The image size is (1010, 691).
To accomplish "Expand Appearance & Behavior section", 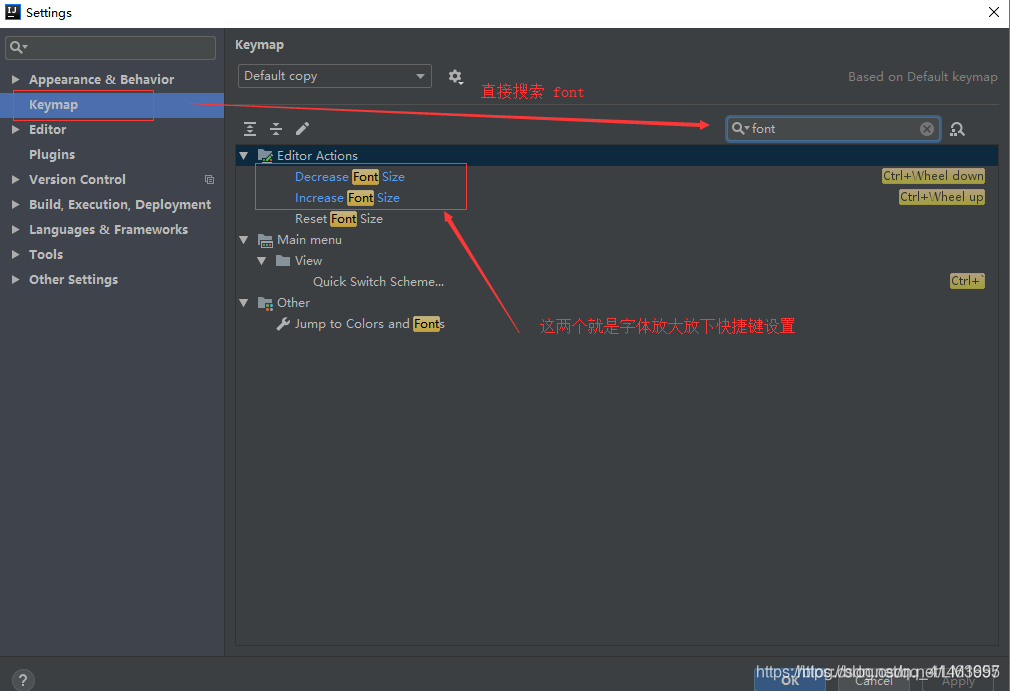I will click(15, 79).
